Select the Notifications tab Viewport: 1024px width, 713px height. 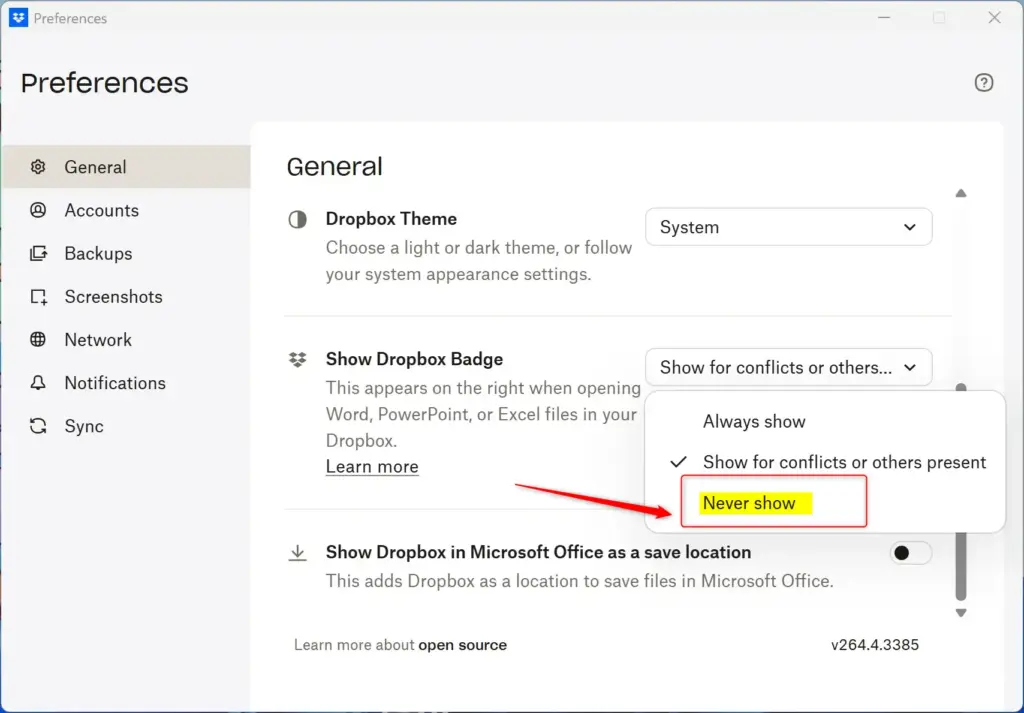(126, 383)
